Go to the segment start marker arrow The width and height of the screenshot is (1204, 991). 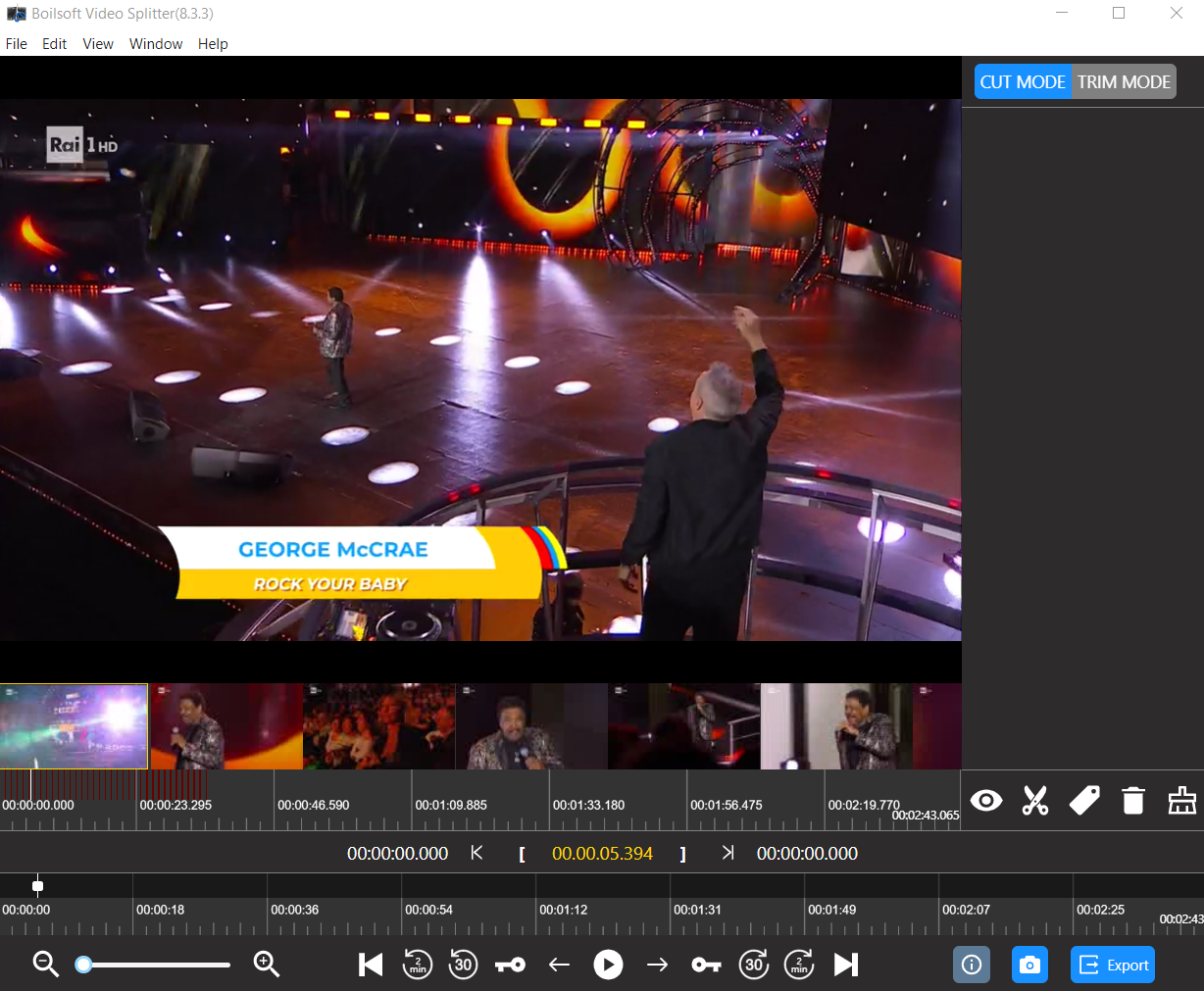[x=477, y=853]
